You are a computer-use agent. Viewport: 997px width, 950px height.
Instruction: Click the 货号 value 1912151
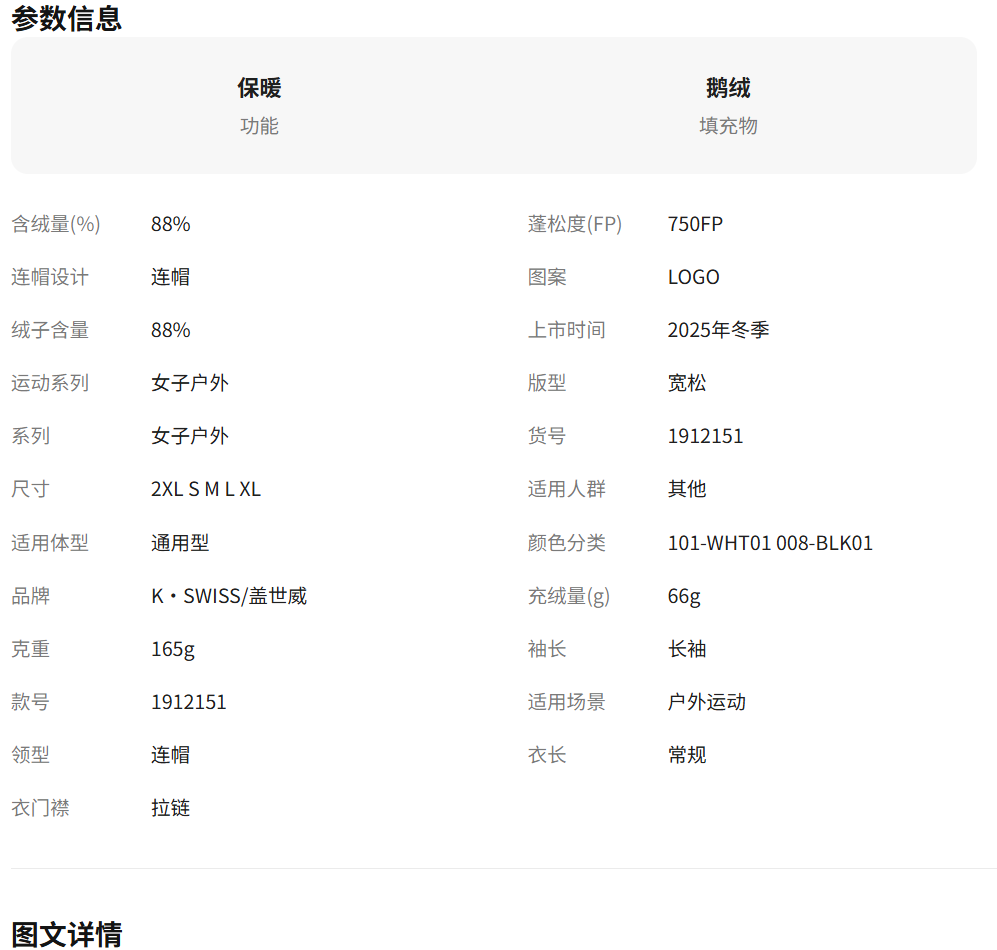(x=705, y=436)
